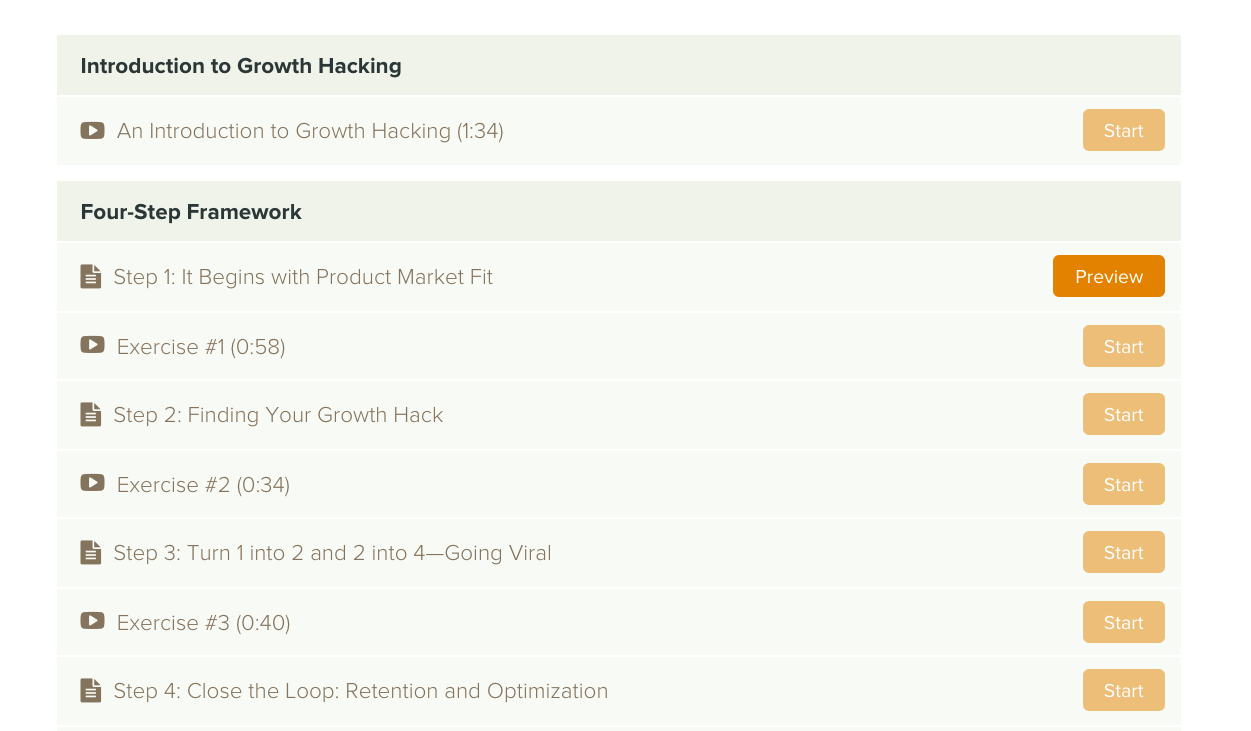1251x731 pixels.
Task: Preview Step 1: Product Market Fit lesson
Action: click(x=1108, y=277)
